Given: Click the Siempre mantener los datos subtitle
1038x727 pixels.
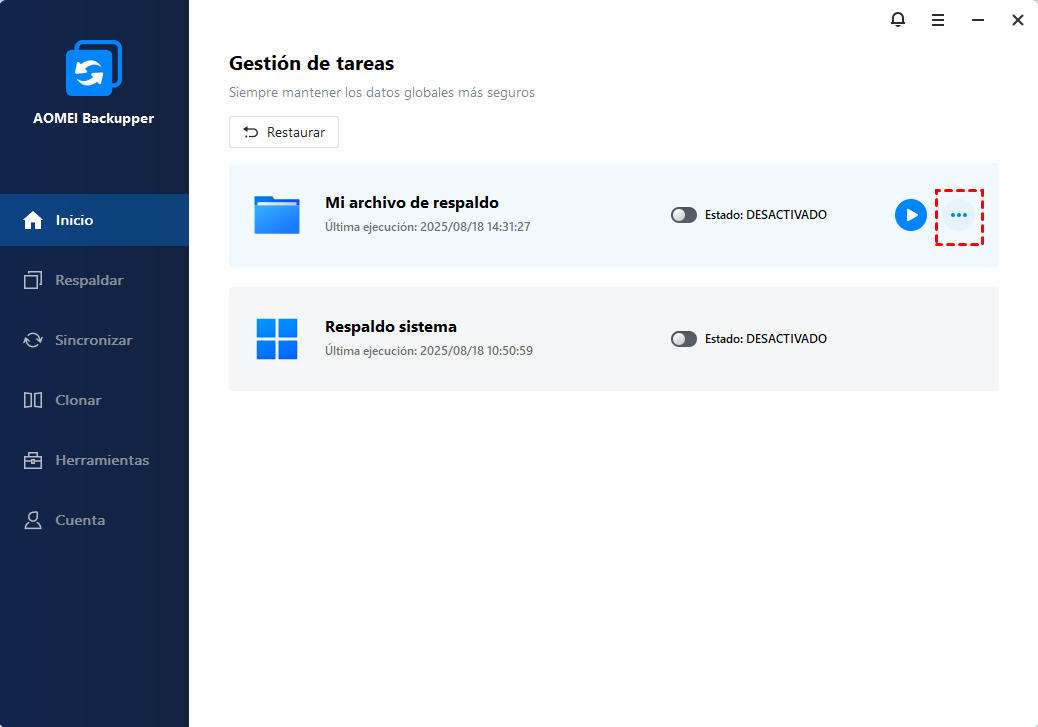Looking at the screenshot, I should point(382,93).
